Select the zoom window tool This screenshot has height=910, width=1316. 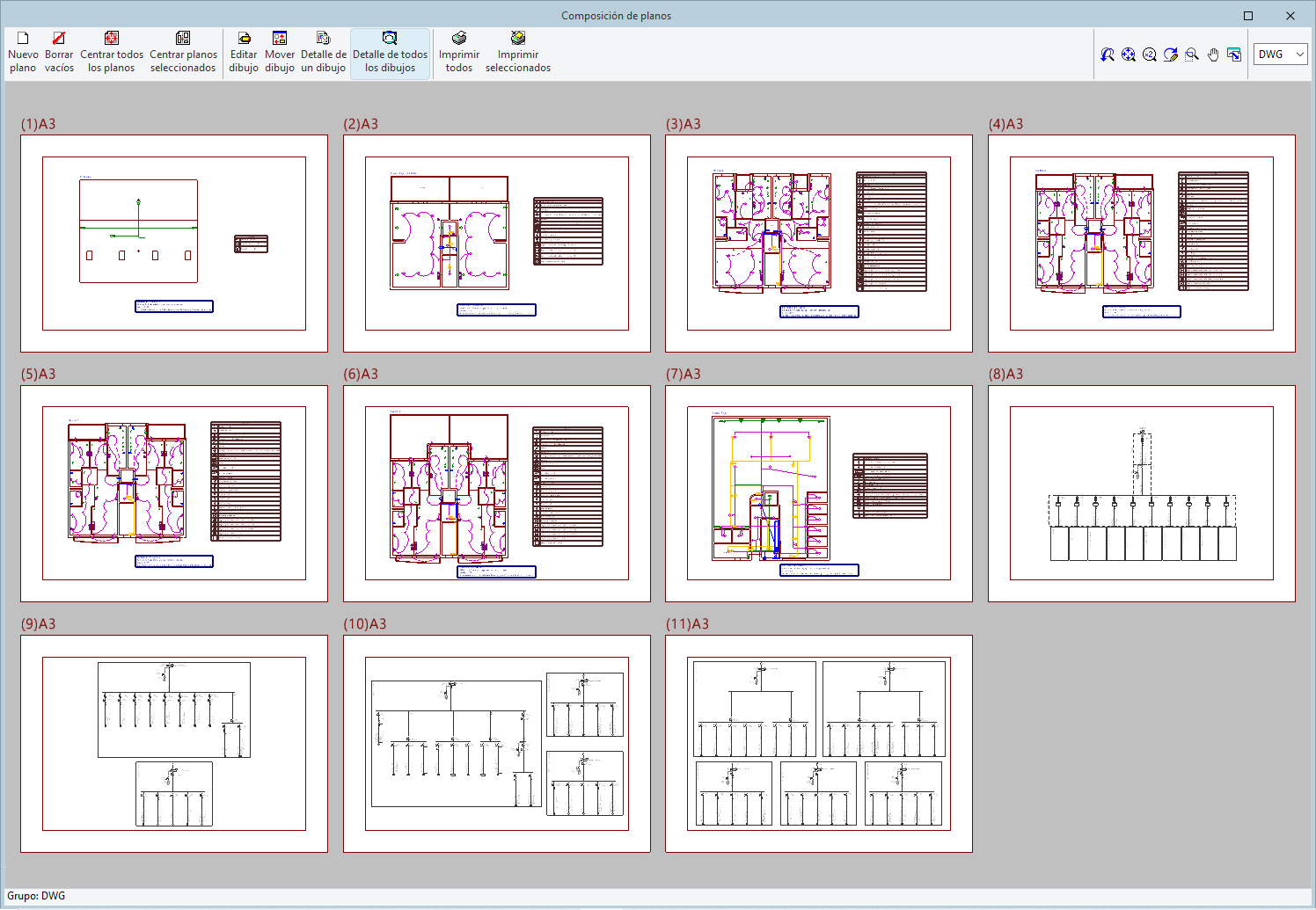pos(1192,55)
